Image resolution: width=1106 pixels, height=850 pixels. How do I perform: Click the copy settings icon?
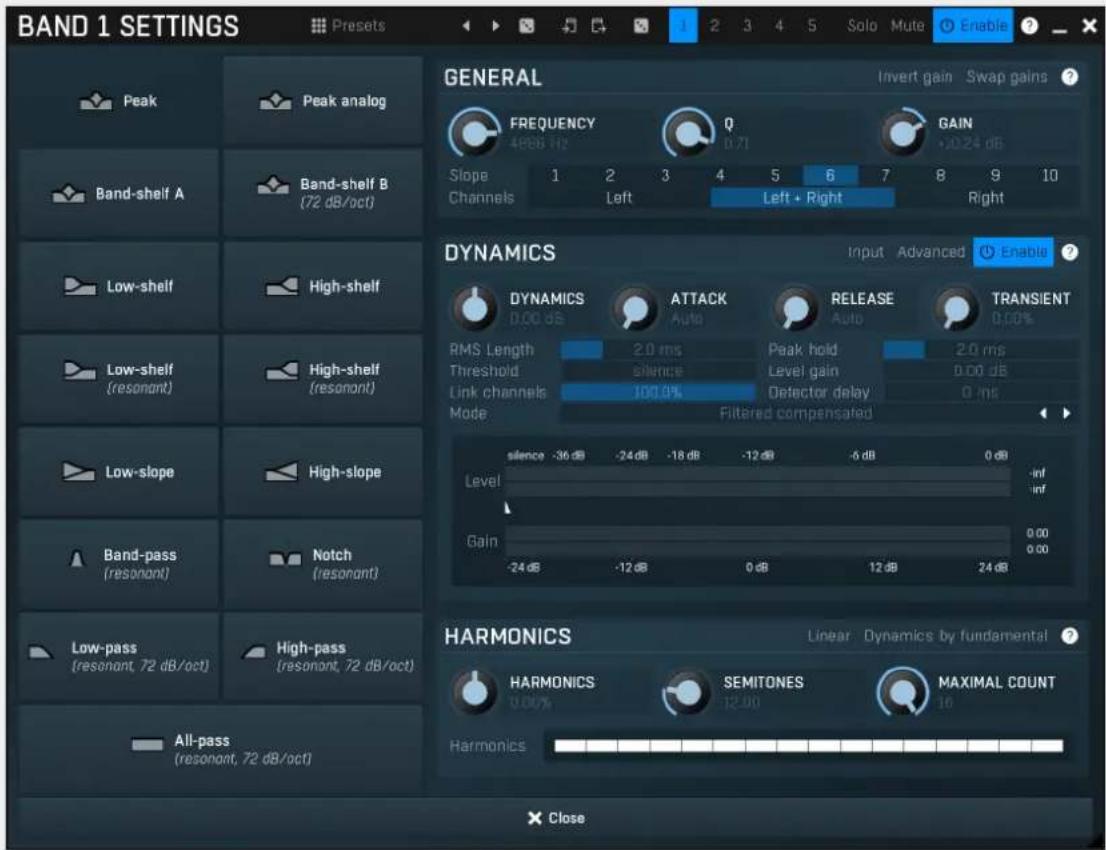(569, 26)
